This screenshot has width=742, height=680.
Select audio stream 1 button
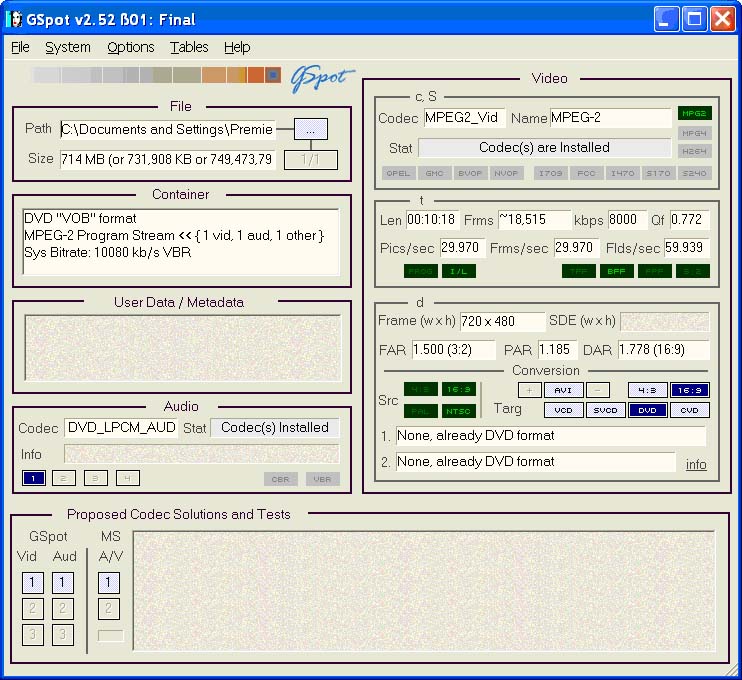click(x=34, y=478)
